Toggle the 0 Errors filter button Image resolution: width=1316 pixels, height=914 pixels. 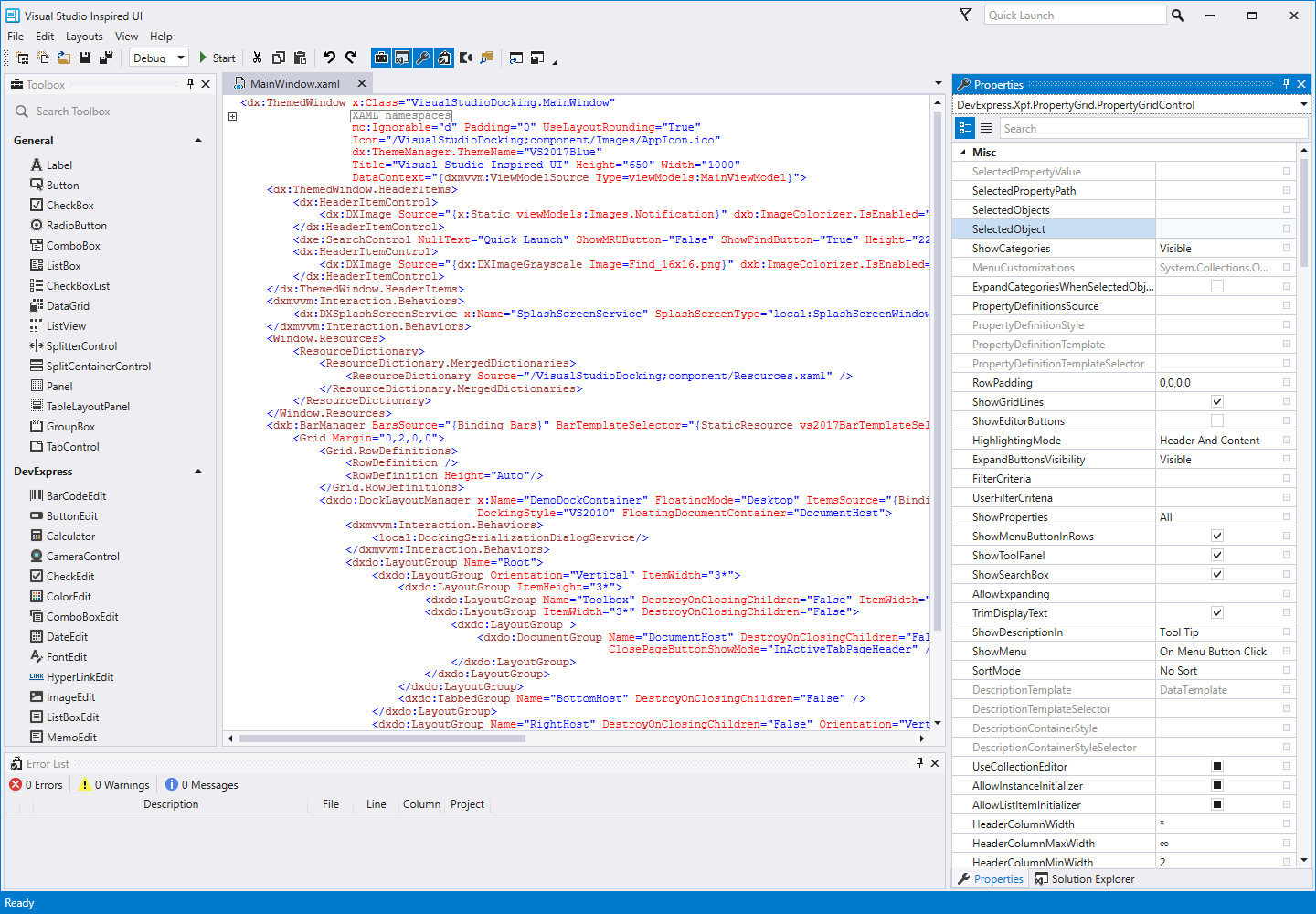pyautogui.click(x=37, y=785)
